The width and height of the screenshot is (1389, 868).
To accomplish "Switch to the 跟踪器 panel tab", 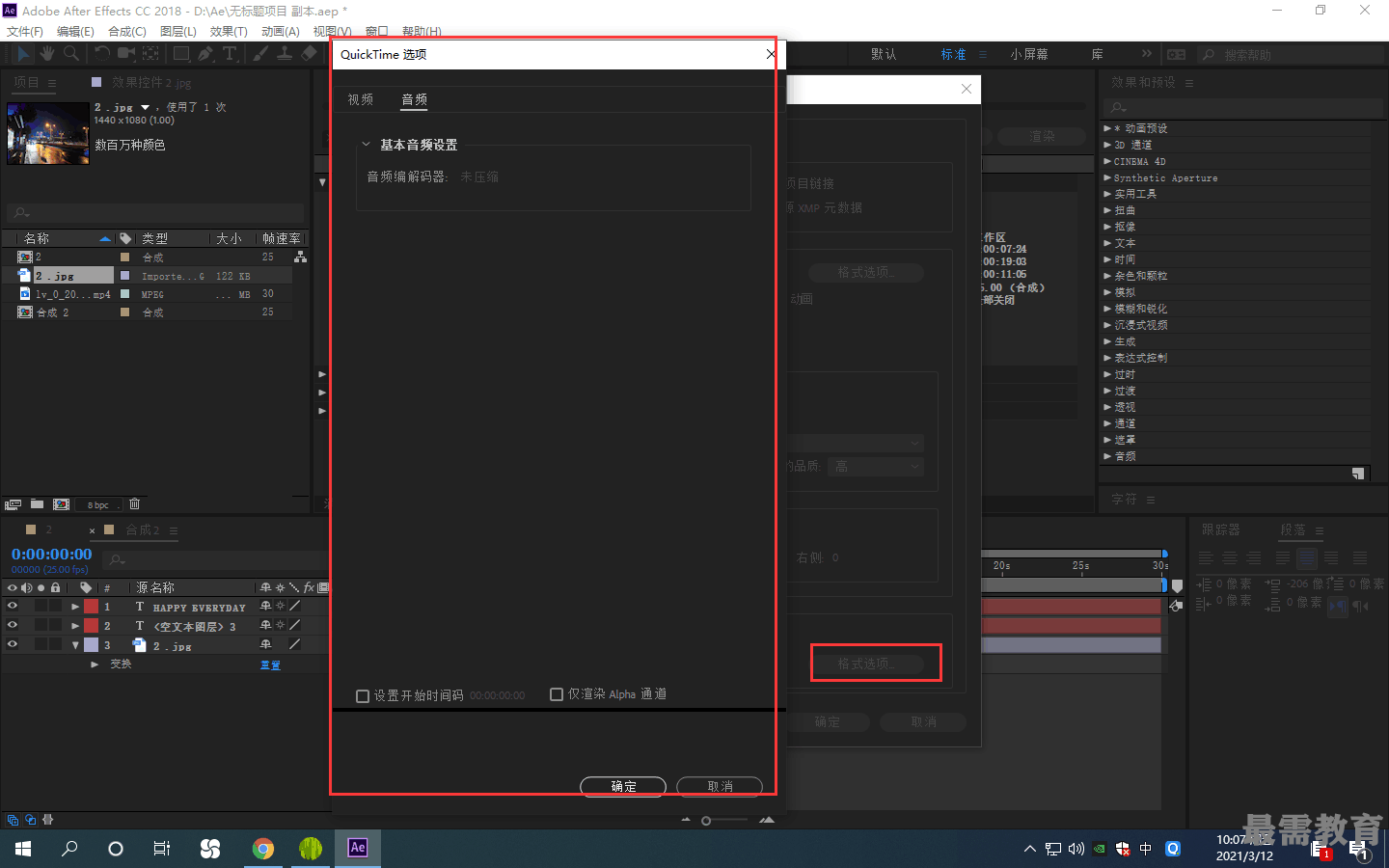I will (x=1221, y=529).
